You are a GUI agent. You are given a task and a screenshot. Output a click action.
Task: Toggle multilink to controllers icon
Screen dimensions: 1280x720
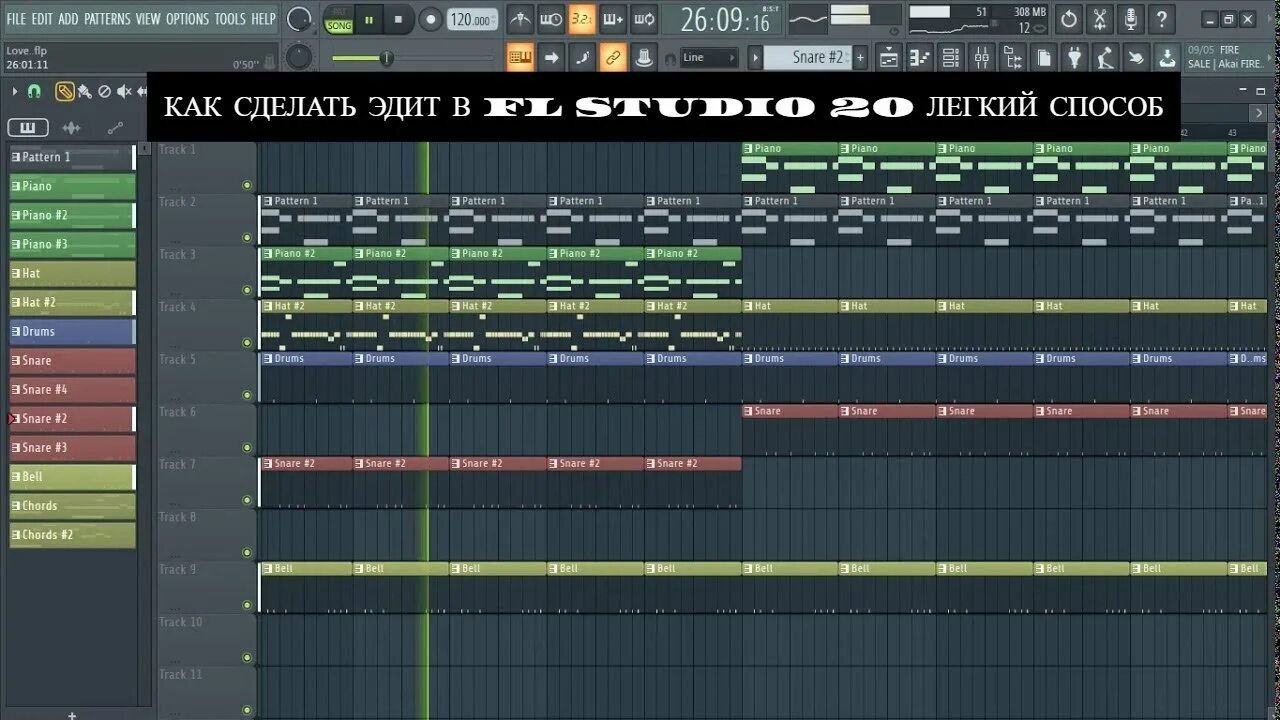pos(613,58)
